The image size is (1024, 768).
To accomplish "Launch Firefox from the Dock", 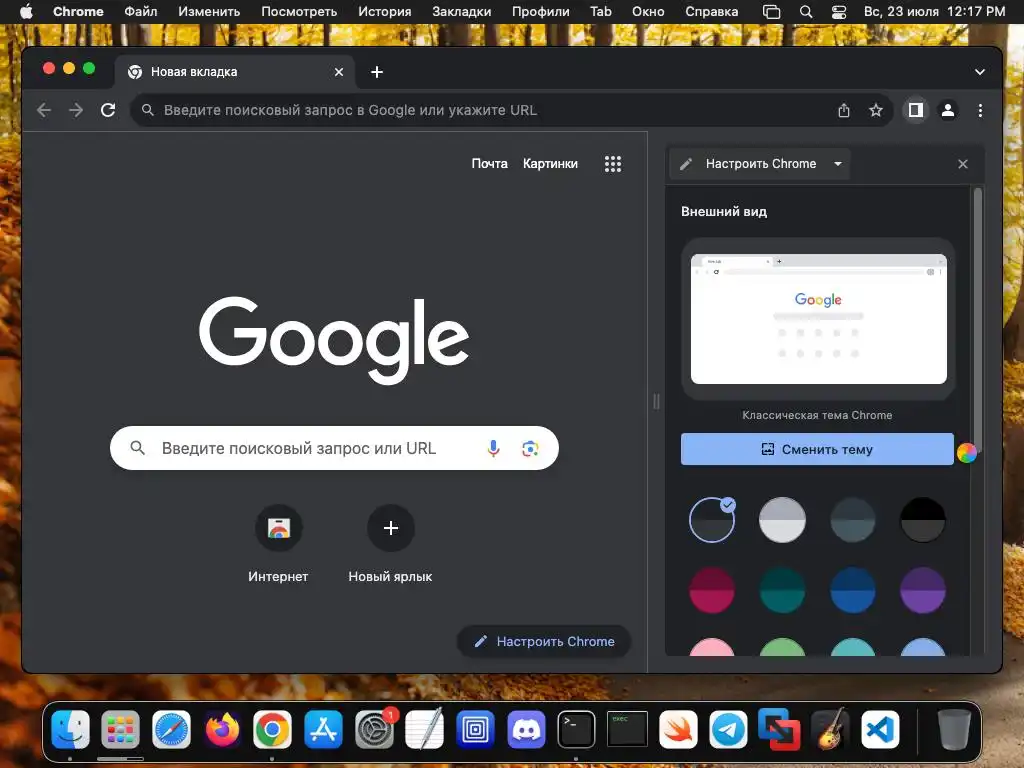I will (x=222, y=729).
